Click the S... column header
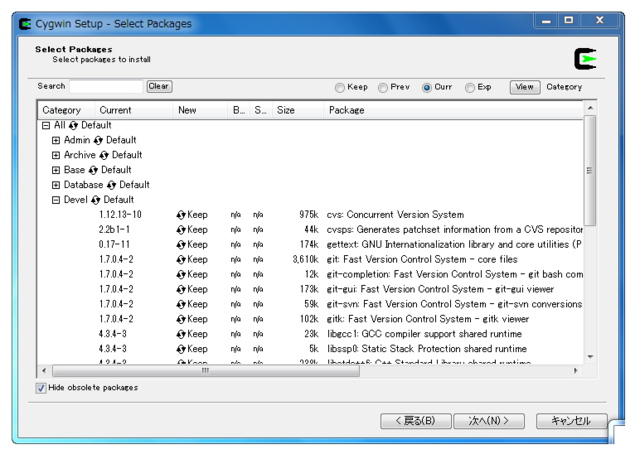 [x=261, y=110]
